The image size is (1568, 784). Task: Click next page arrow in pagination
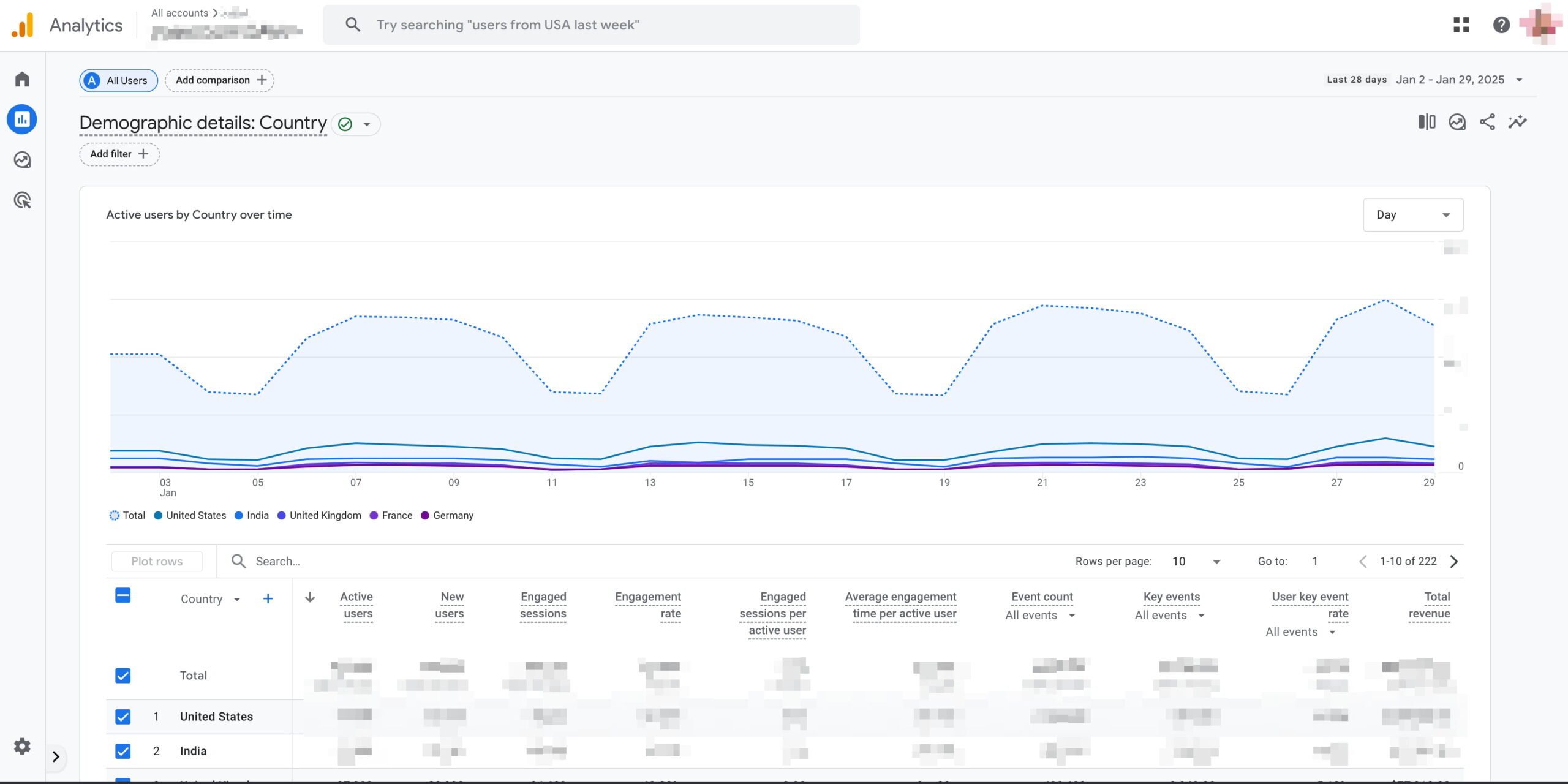1456,561
